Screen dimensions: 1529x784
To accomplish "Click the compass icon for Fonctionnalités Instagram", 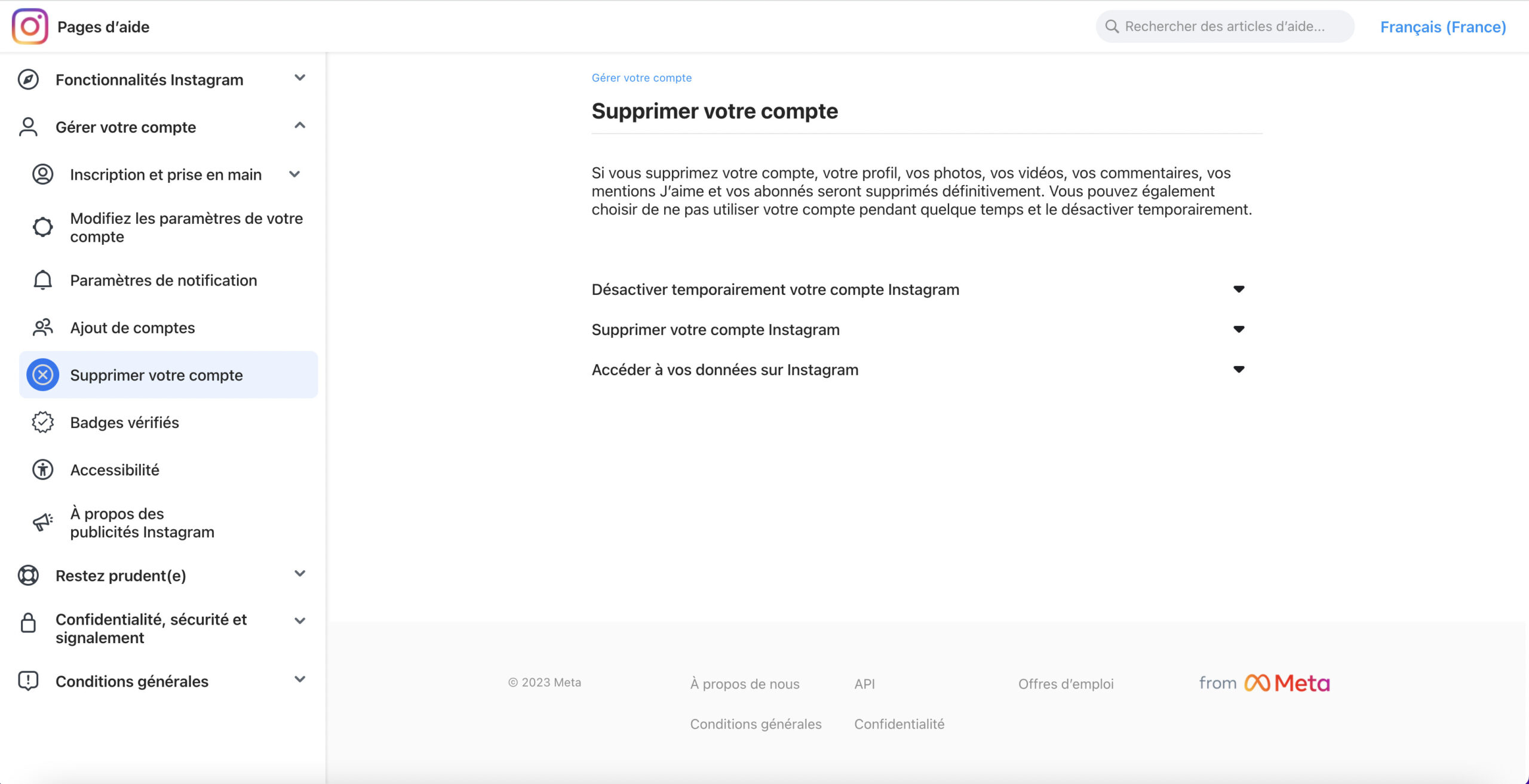I will [x=28, y=79].
